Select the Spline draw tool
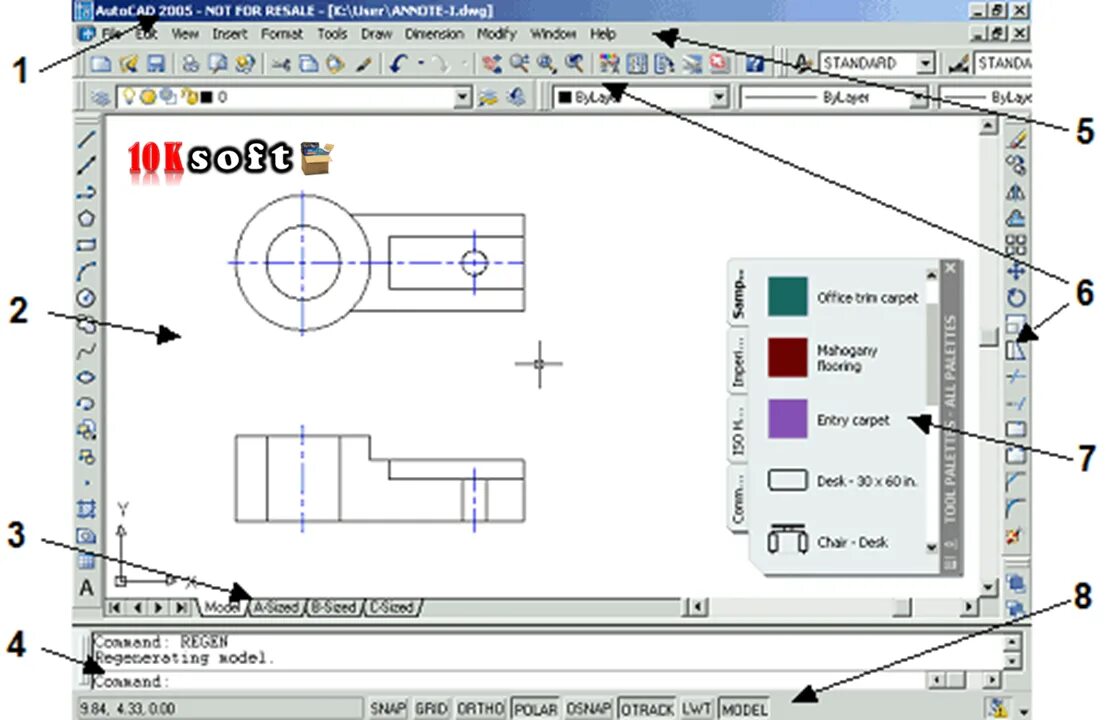Image resolution: width=1106 pixels, height=720 pixels. click(86, 350)
